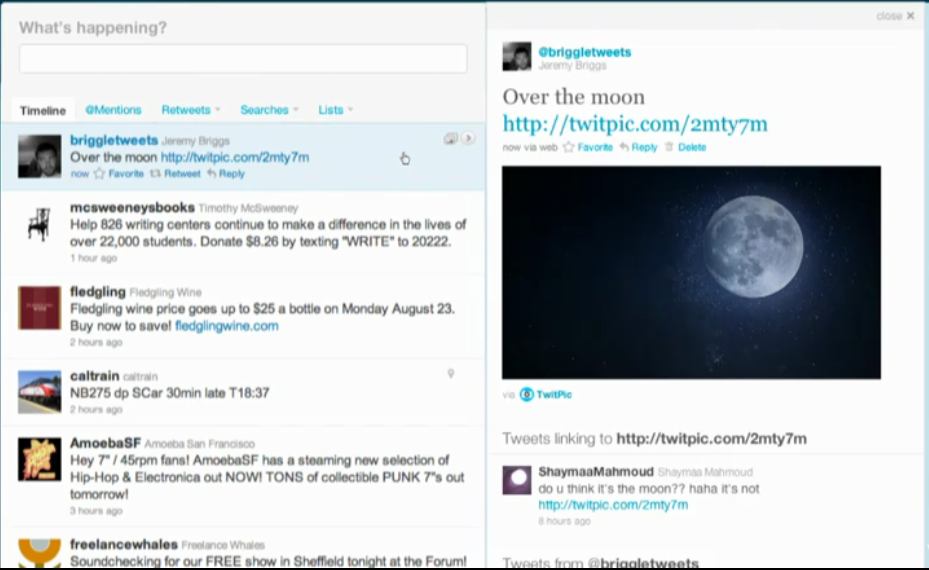Screen dimensions: 929x570
Task: Expand the Lists dropdown
Action: (335, 110)
